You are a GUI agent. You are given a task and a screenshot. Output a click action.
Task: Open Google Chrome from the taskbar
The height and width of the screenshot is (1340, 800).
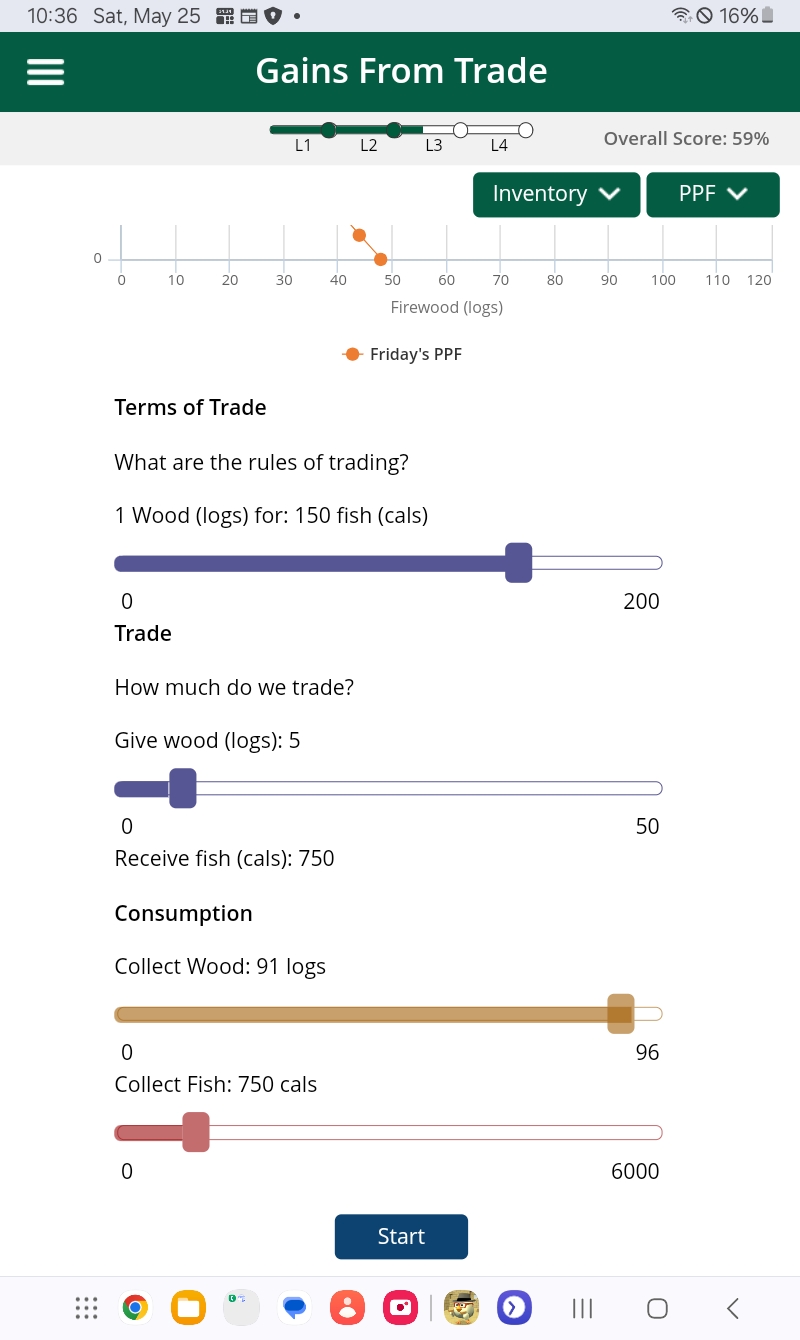(135, 1307)
